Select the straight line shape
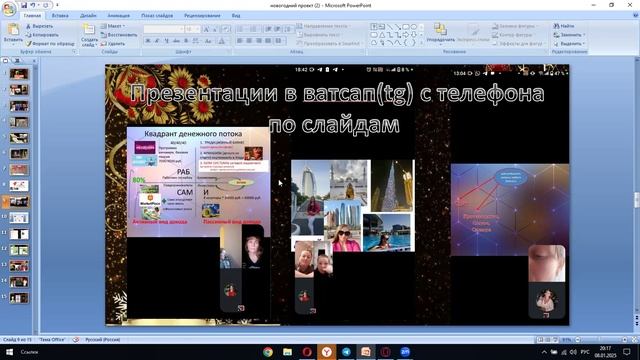Image resolution: width=640 pixels, height=360 pixels. 390,27
